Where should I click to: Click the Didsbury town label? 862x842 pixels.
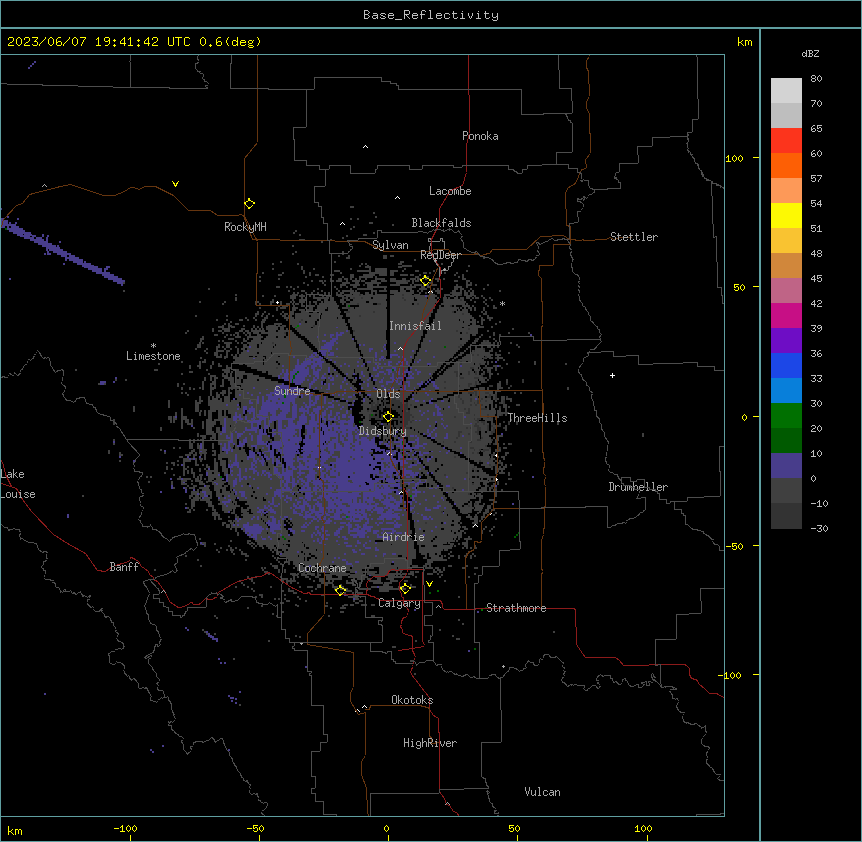[x=383, y=431]
